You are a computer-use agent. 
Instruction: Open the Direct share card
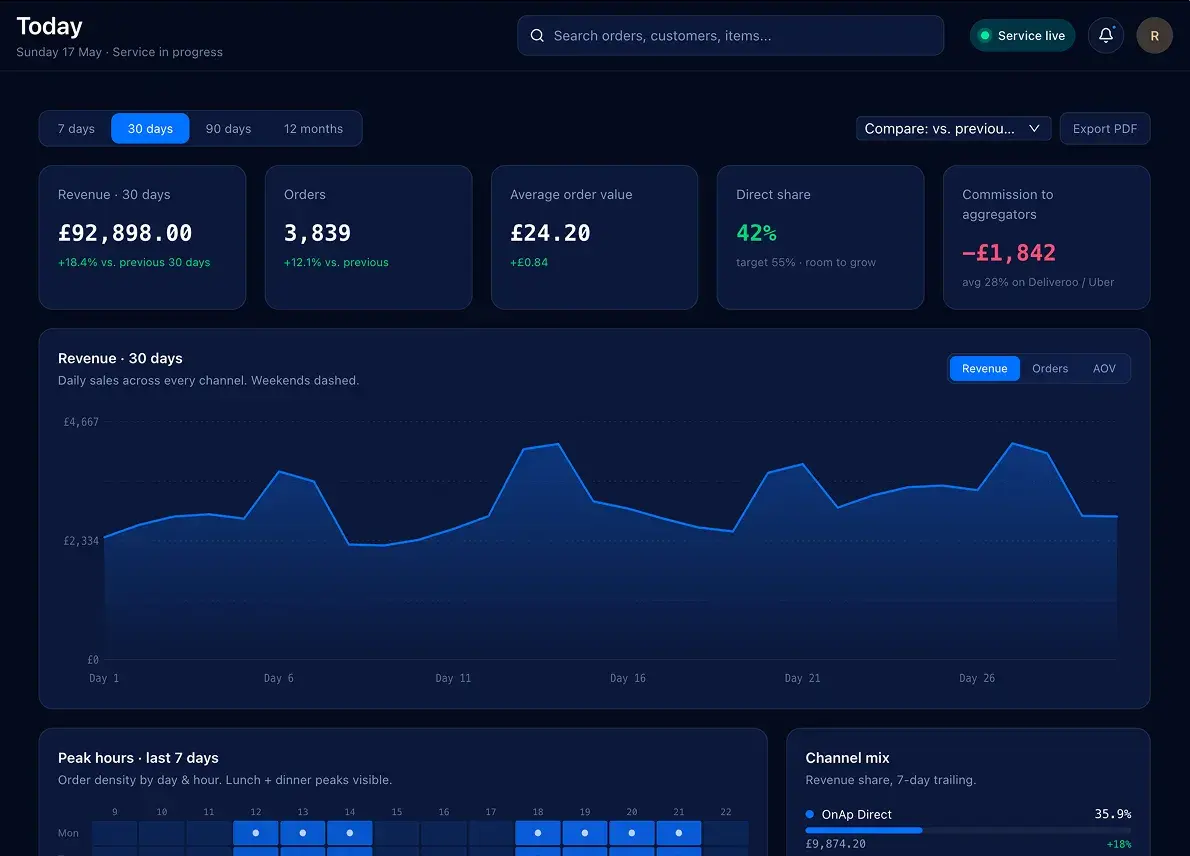coord(820,238)
